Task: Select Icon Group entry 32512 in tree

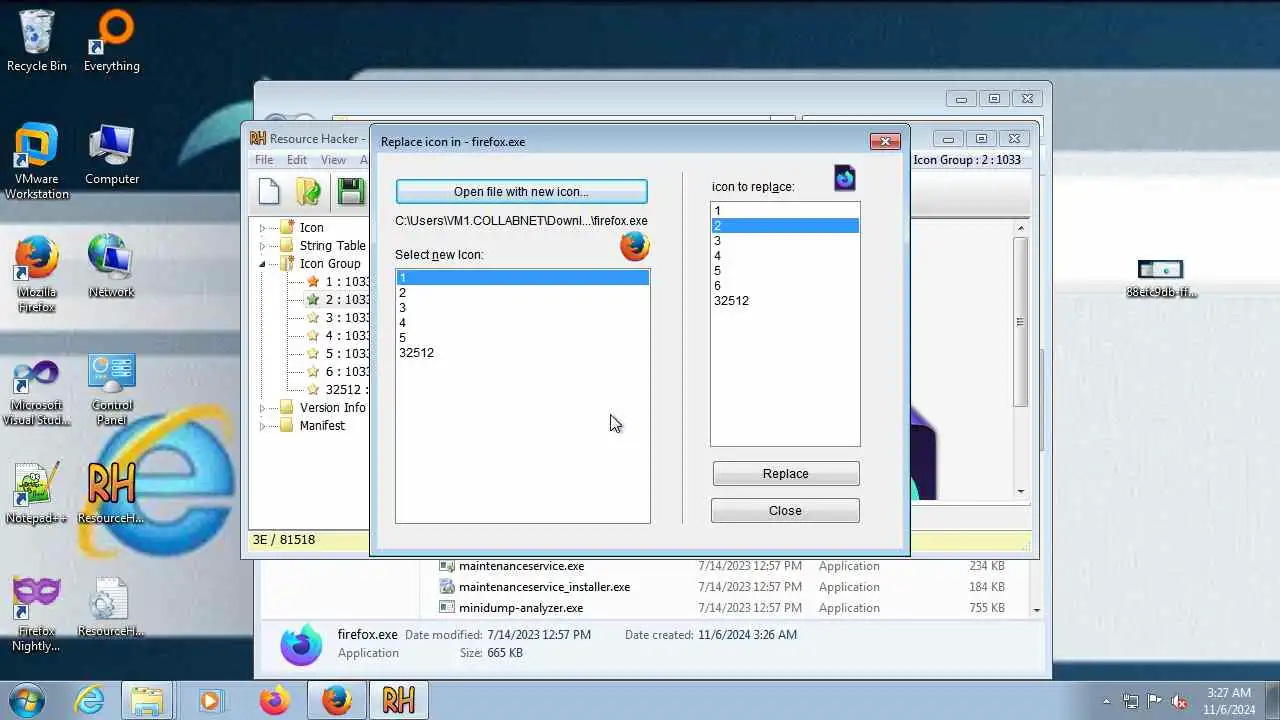Action: point(338,390)
